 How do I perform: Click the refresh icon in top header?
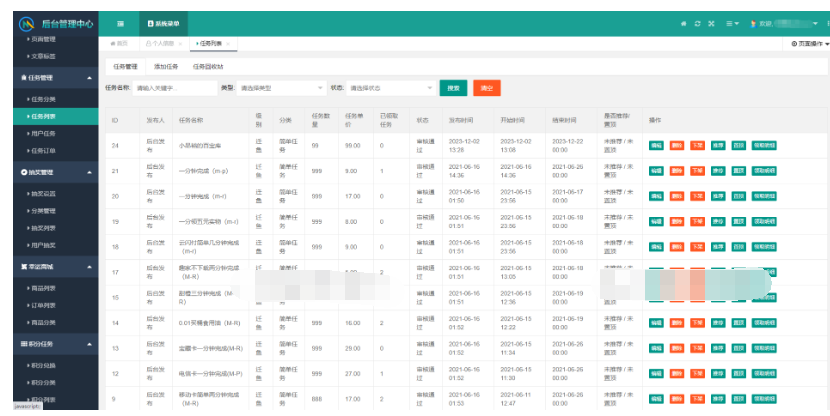pyautogui.click(x=698, y=22)
